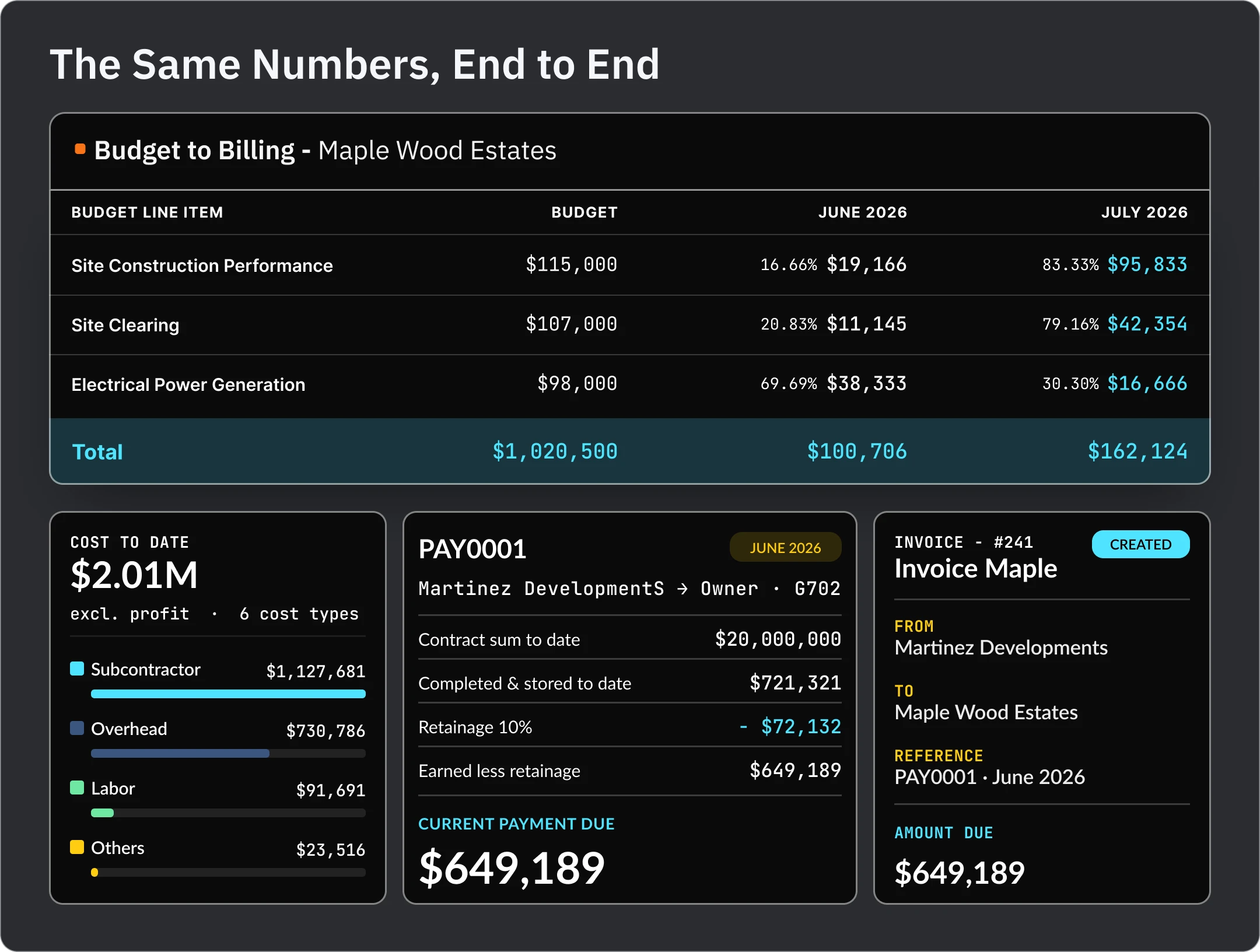Click the Subcontractor cost progress bar
Viewport: 1260px width, 952px height.
pyautogui.click(x=228, y=694)
